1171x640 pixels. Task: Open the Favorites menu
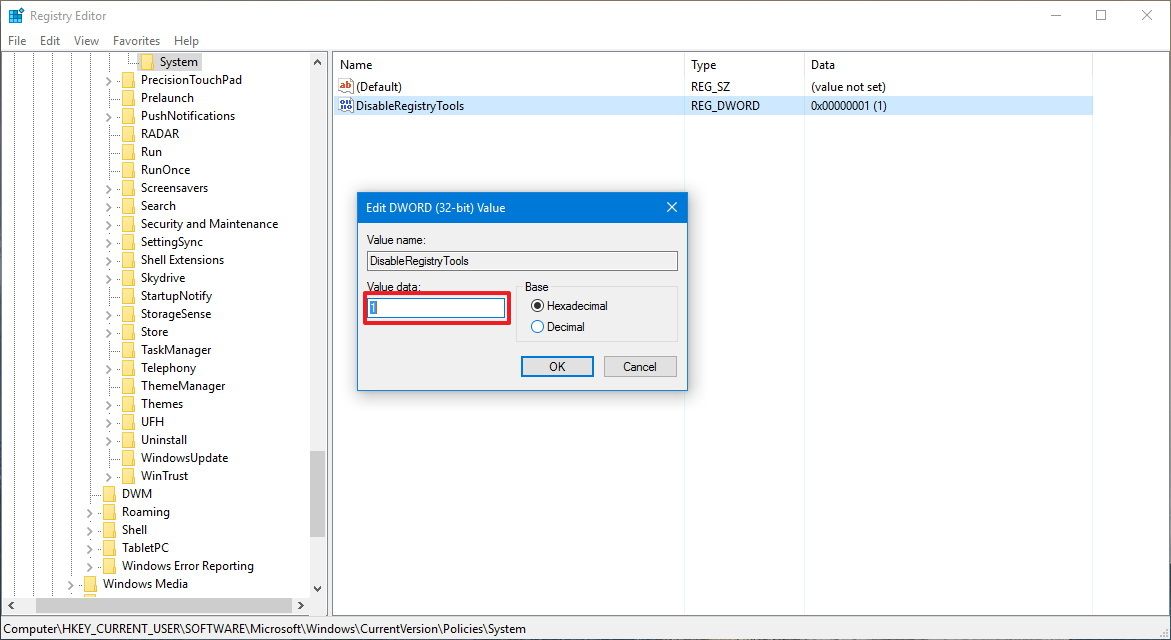pos(136,40)
